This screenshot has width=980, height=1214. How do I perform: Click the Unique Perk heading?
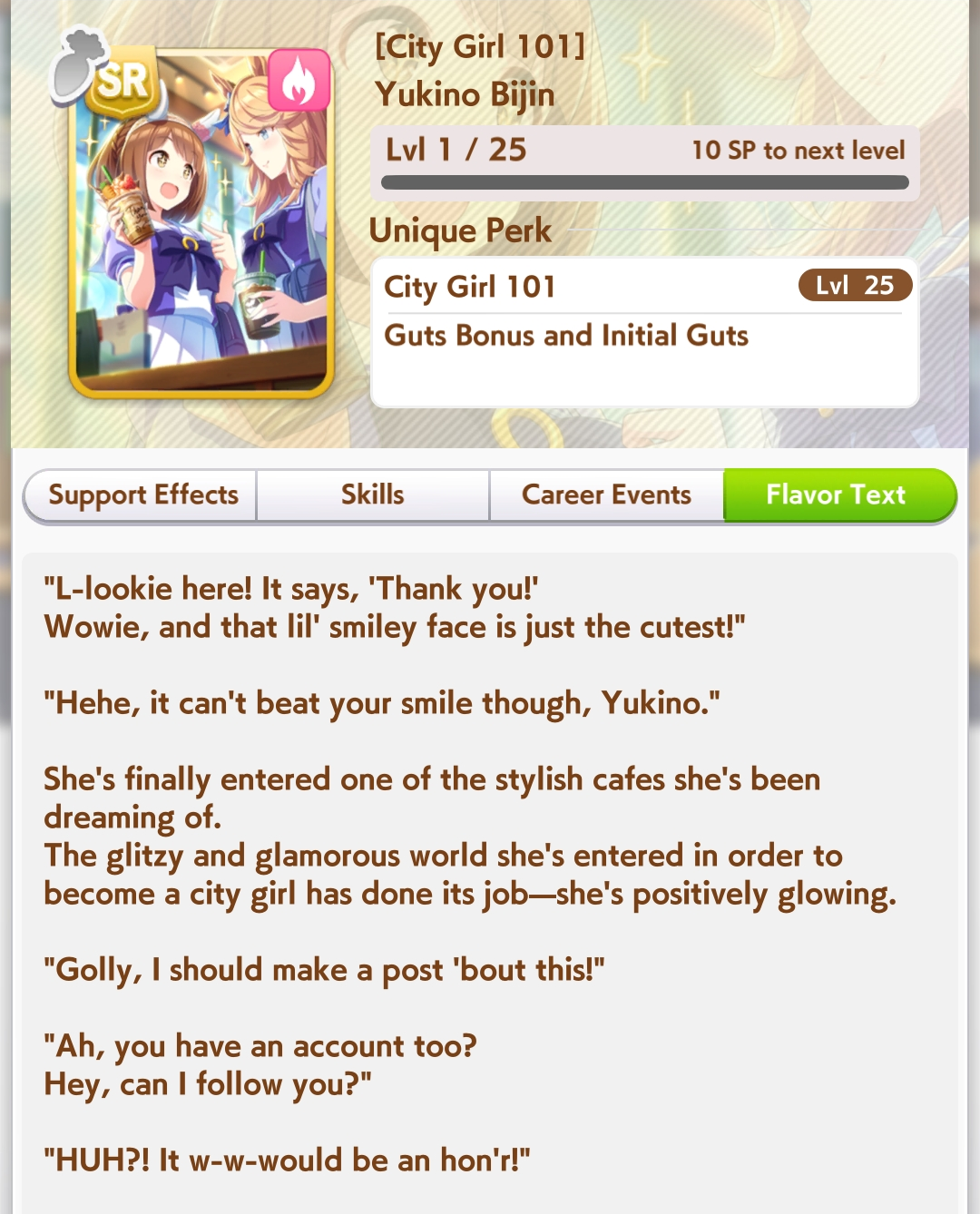[x=460, y=230]
